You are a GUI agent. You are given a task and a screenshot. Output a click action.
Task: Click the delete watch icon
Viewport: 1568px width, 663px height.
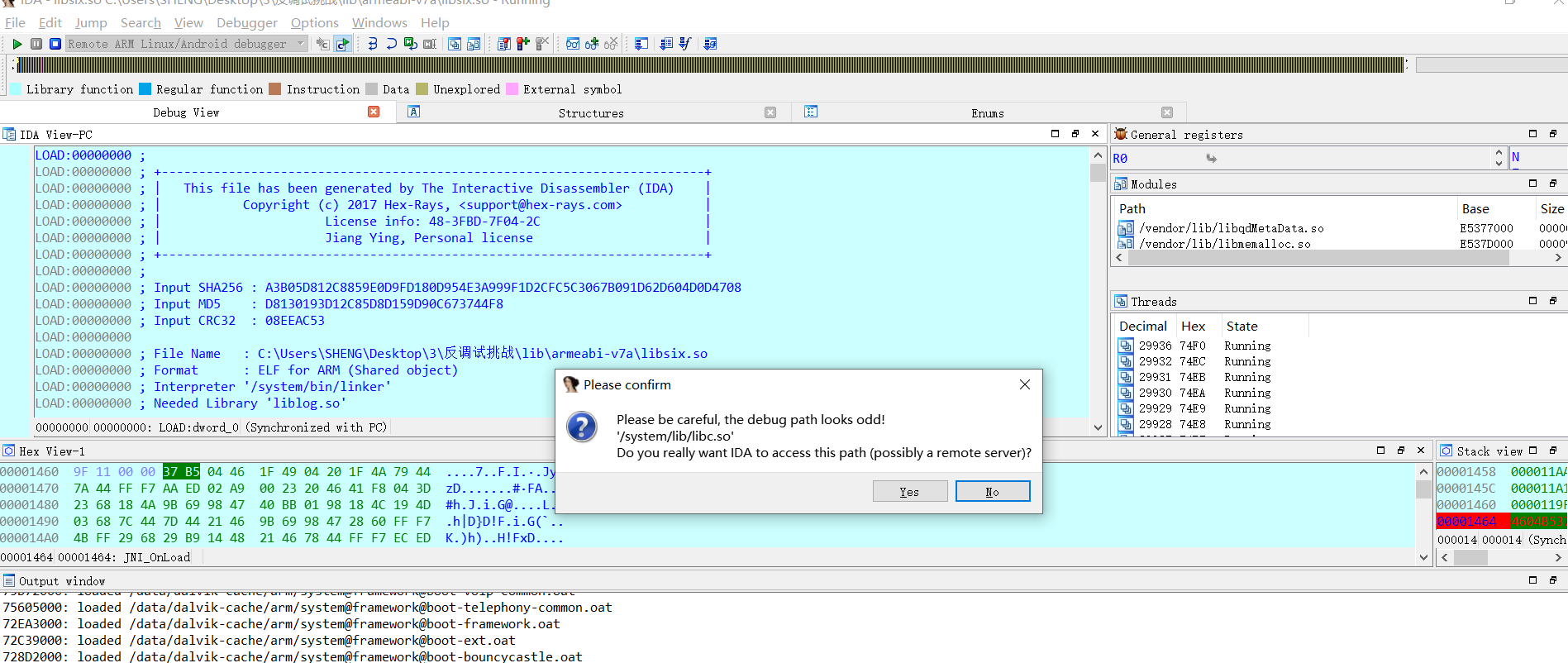coord(611,44)
